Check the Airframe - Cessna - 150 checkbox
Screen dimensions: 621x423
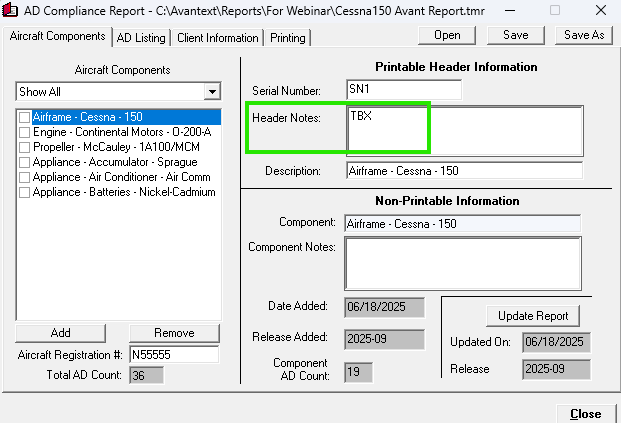tap(24, 118)
